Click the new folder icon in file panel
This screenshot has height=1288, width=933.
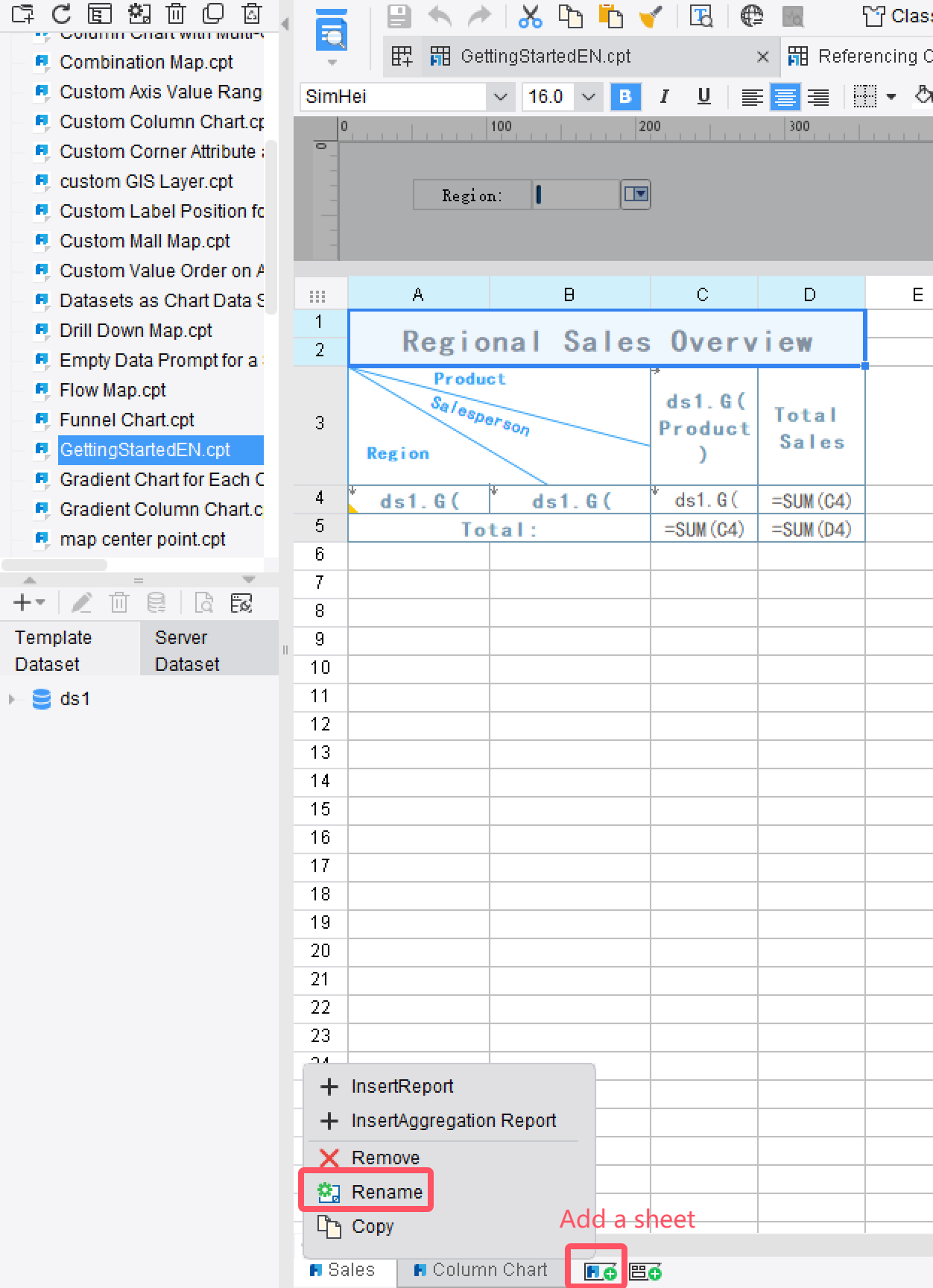(23, 13)
